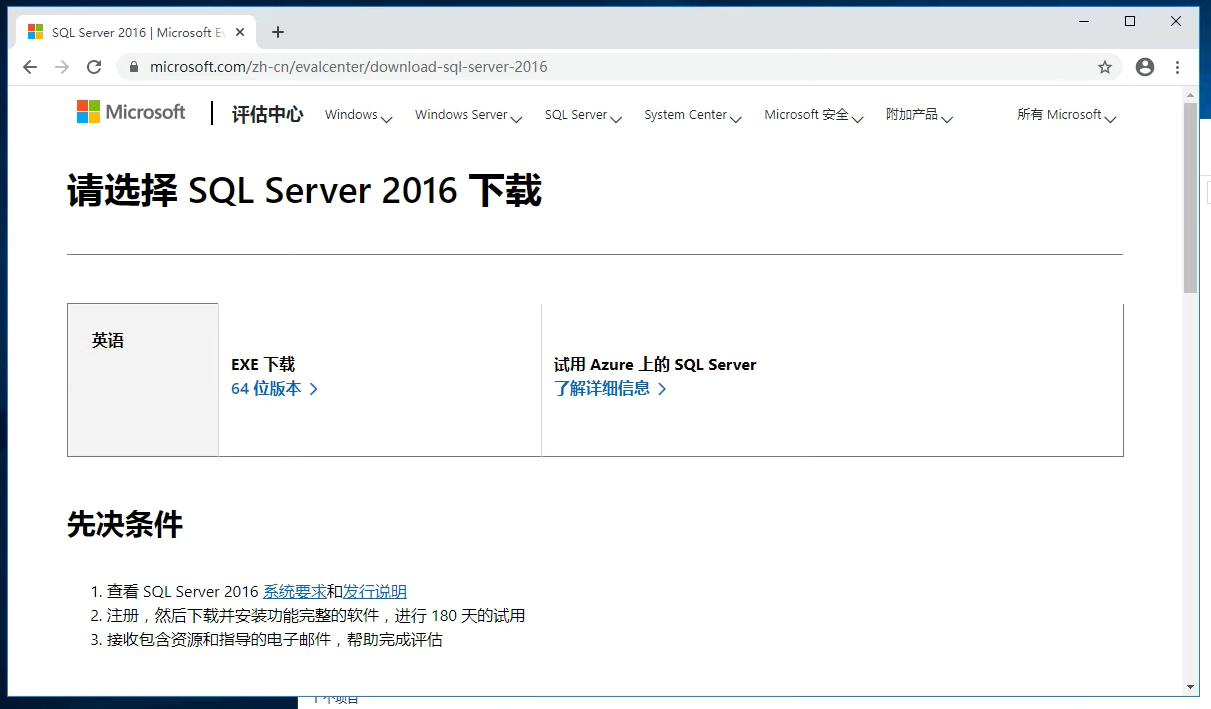Click the address bar URL
Screen dimensions: 1211x709
point(349,67)
